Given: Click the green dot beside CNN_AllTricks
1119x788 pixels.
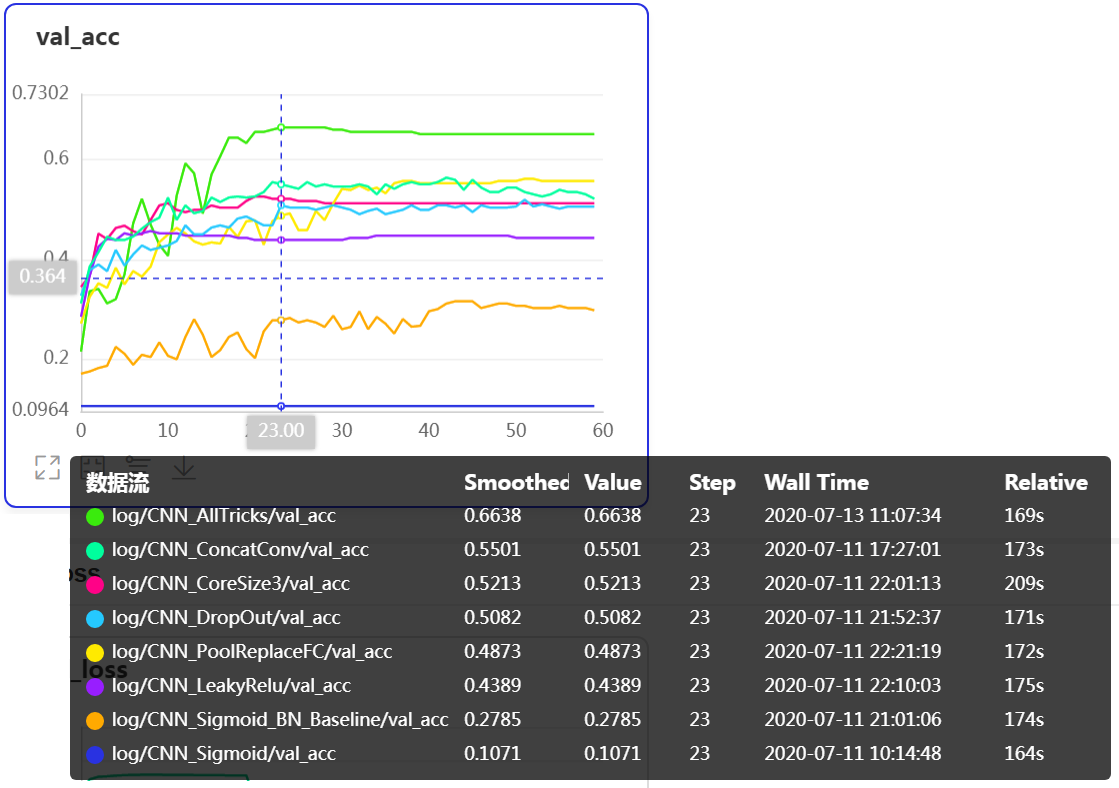Looking at the screenshot, I should (95, 517).
